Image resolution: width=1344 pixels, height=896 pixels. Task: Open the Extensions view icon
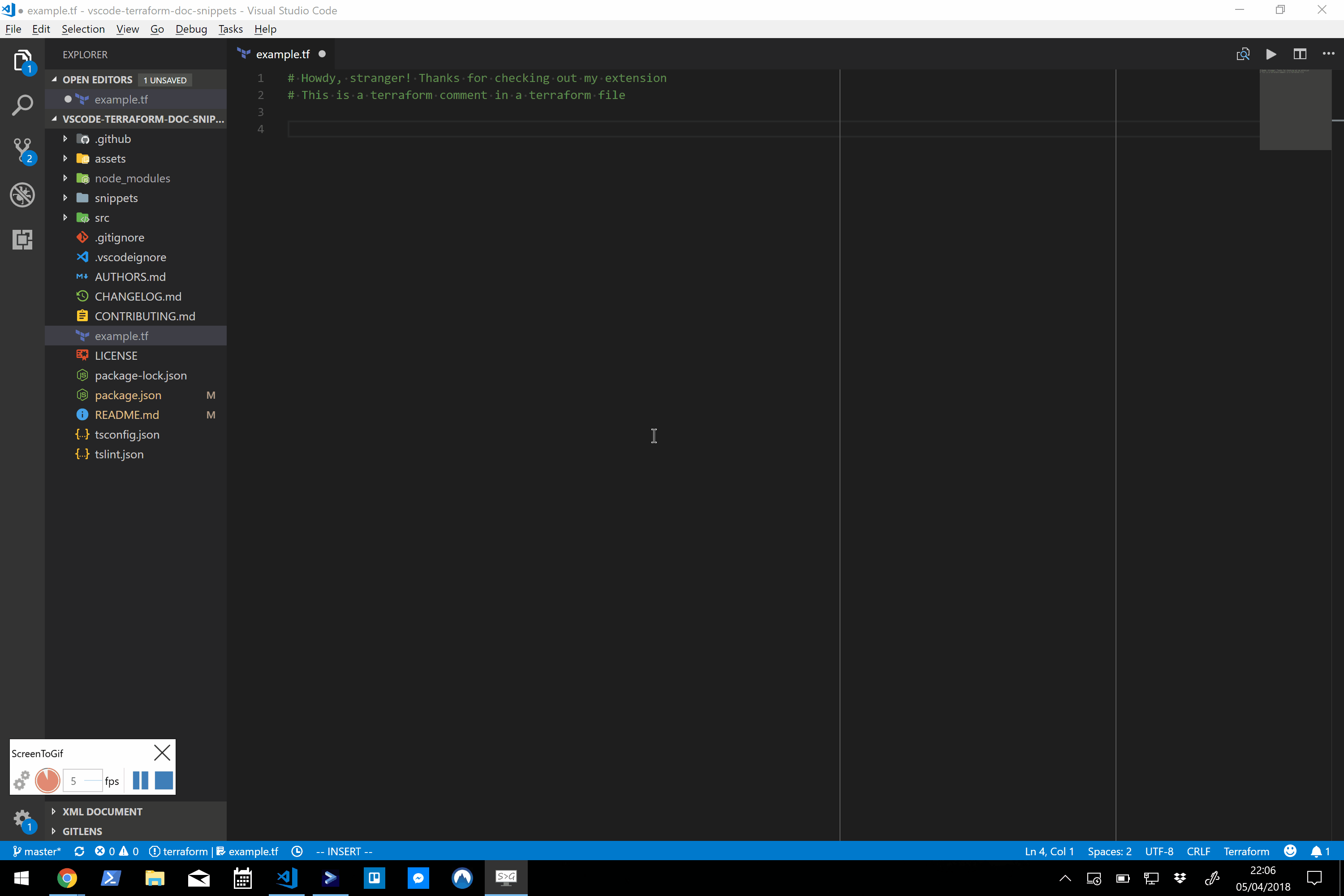point(22,239)
